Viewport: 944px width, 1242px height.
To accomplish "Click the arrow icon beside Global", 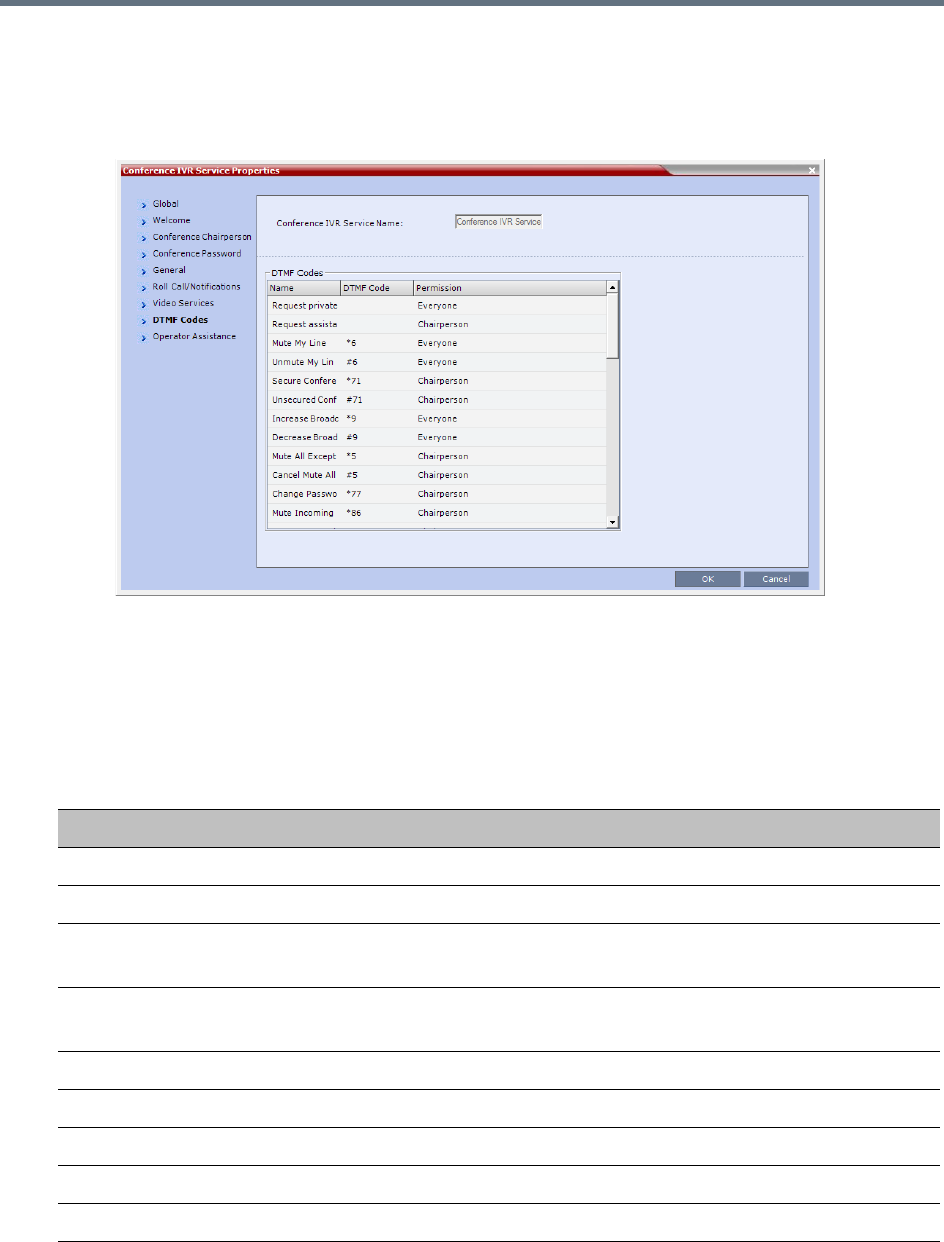I will (144, 204).
